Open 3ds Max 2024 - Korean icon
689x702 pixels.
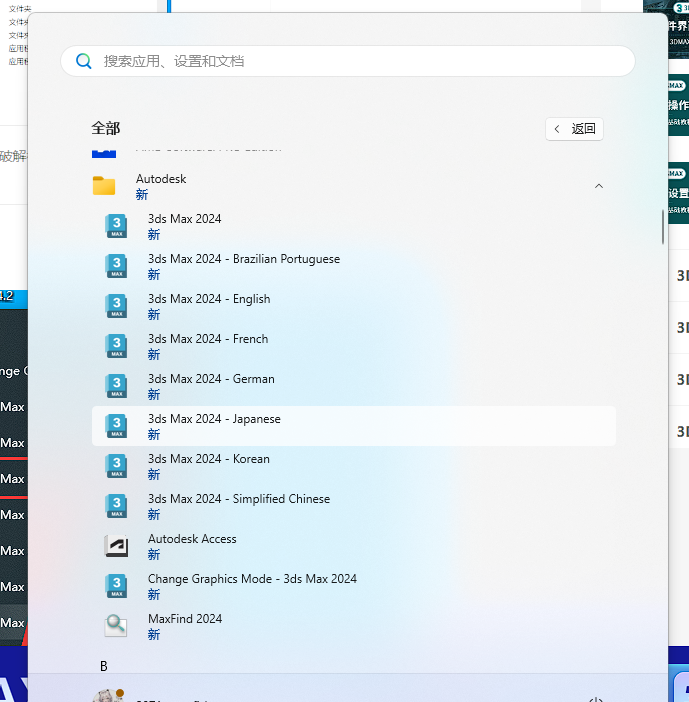point(116,466)
